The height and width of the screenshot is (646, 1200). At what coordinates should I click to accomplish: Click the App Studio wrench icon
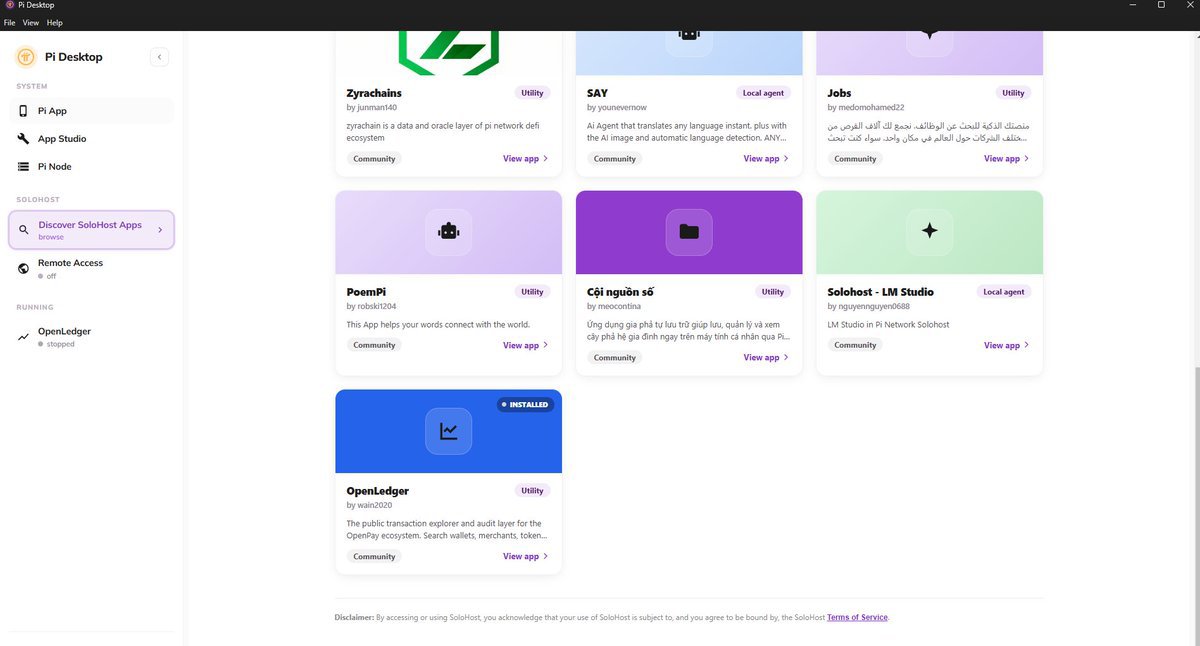point(24,139)
